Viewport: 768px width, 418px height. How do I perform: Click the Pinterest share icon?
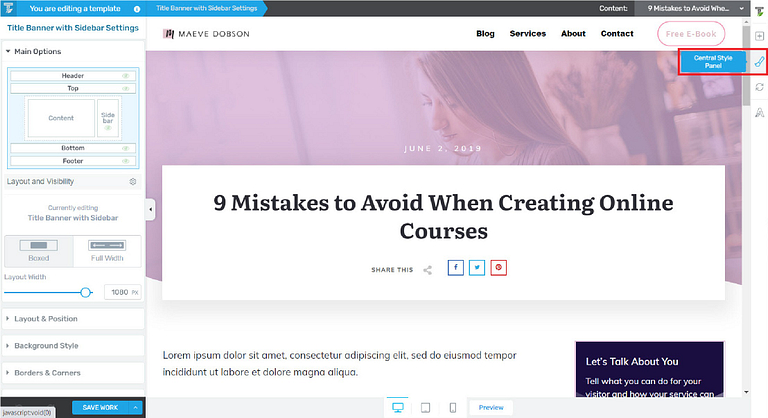(499, 268)
